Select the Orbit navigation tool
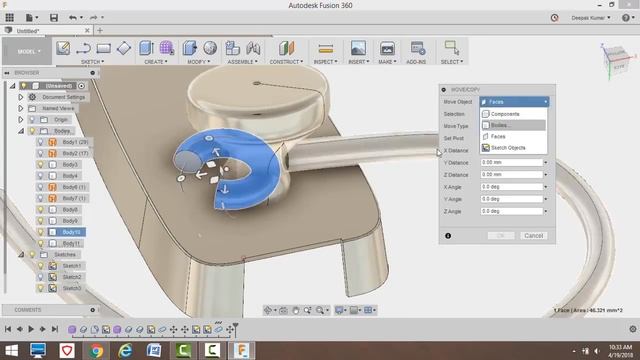The height and width of the screenshot is (360, 640). [268, 310]
